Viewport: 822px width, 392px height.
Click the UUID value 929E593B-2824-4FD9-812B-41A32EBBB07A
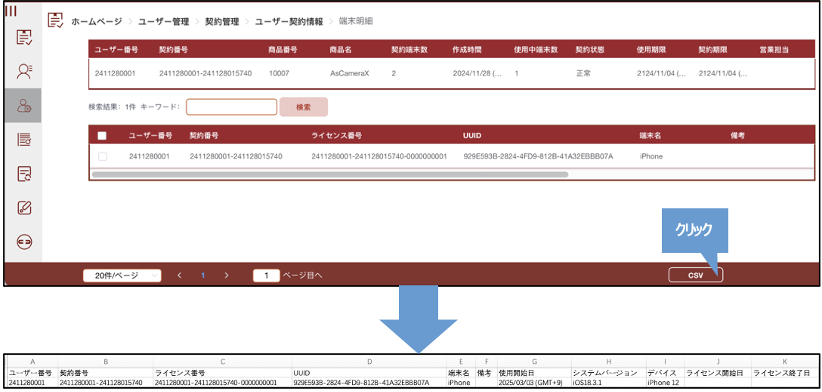coord(538,156)
